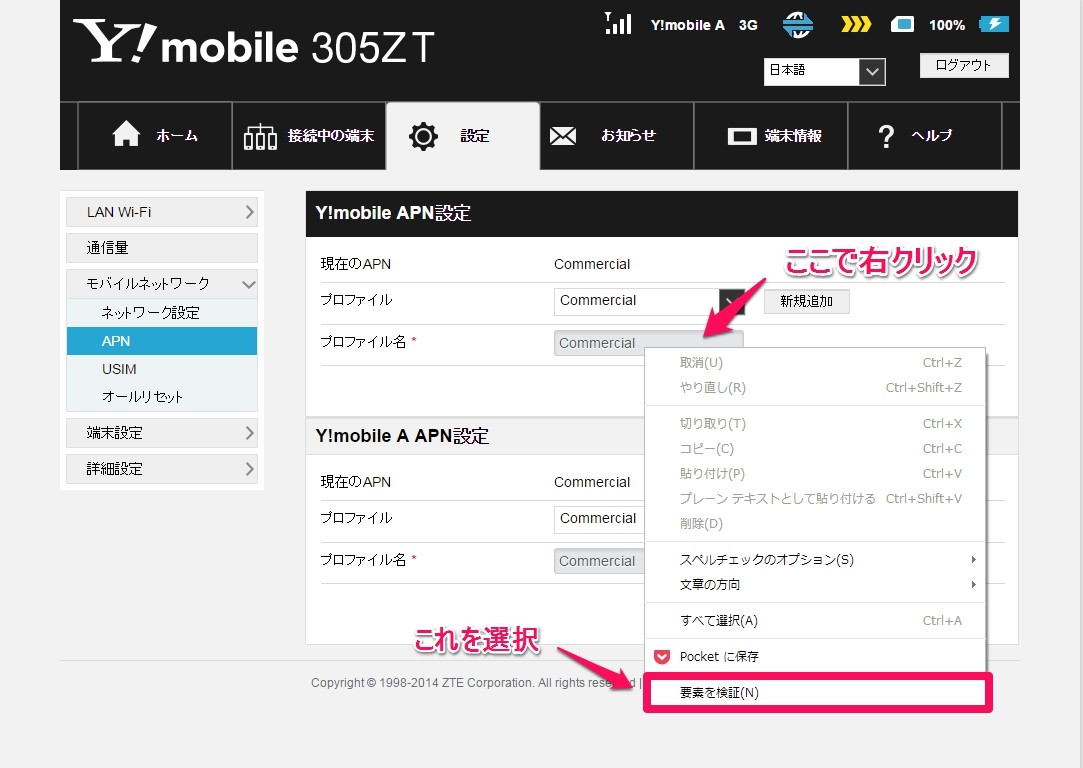
Task: Open the 端末情報 tab
Action: 771,135
